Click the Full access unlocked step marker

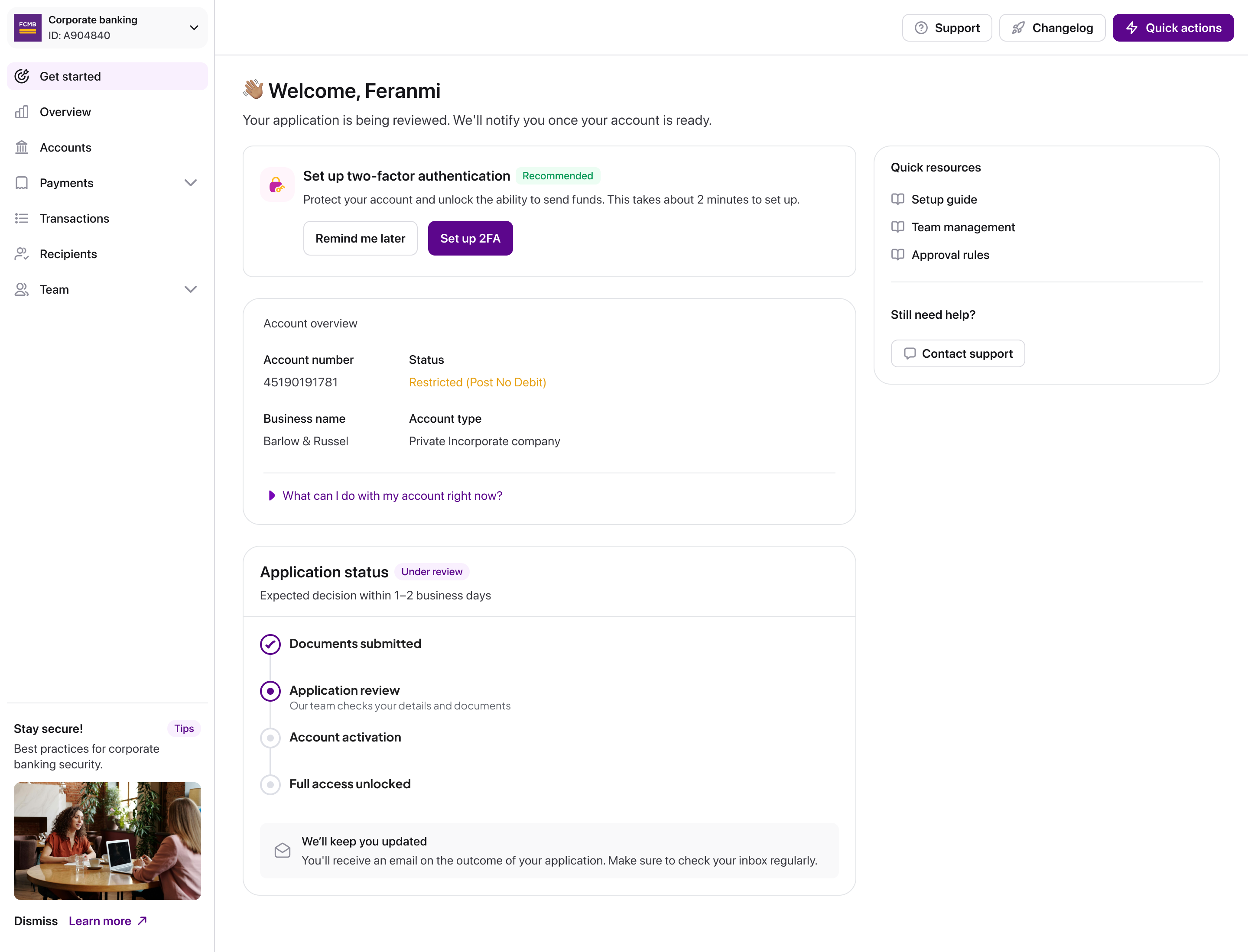[x=270, y=785]
